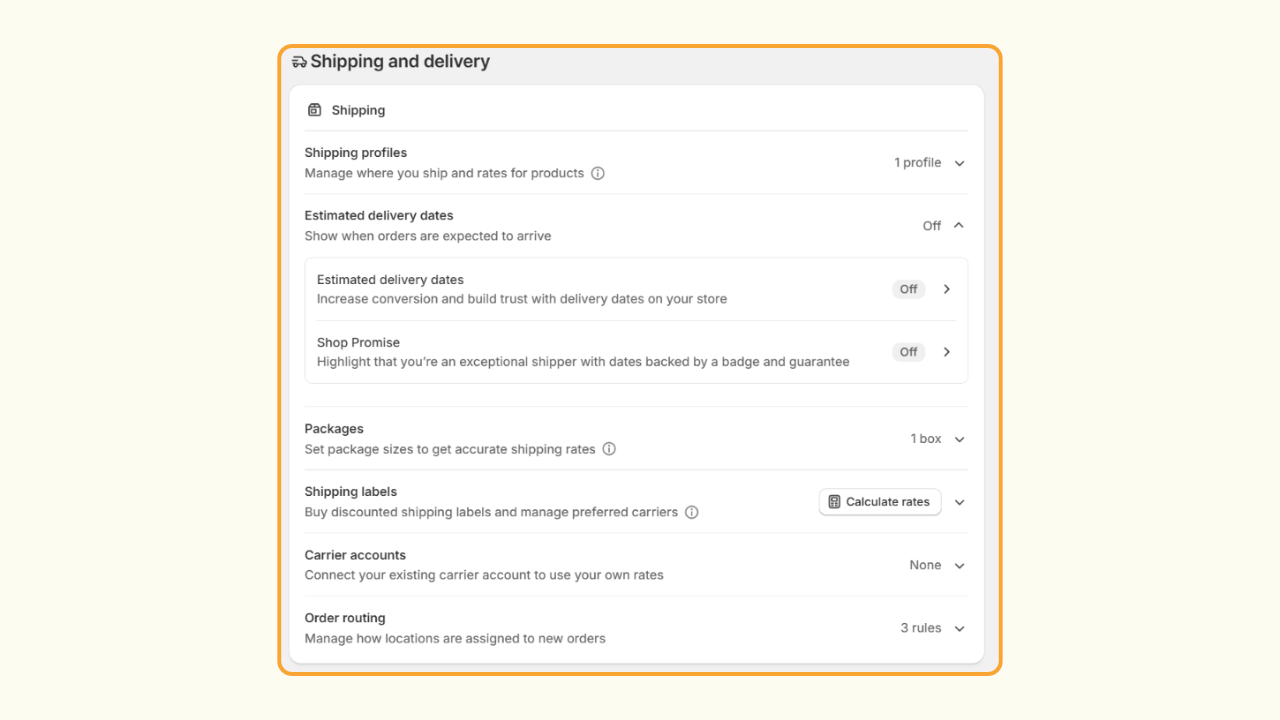Image resolution: width=1280 pixels, height=720 pixels.
Task: Expand the Packages 1 box chevron
Action: tap(959, 439)
